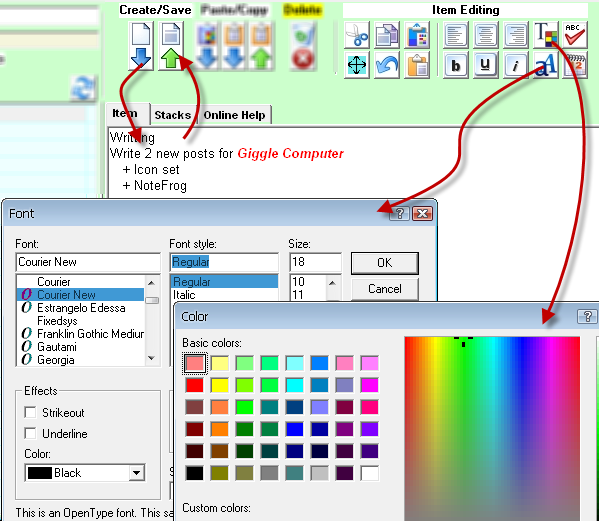Select Estrangelo Edessa in the font list
The image size is (599, 521).
(x=81, y=308)
